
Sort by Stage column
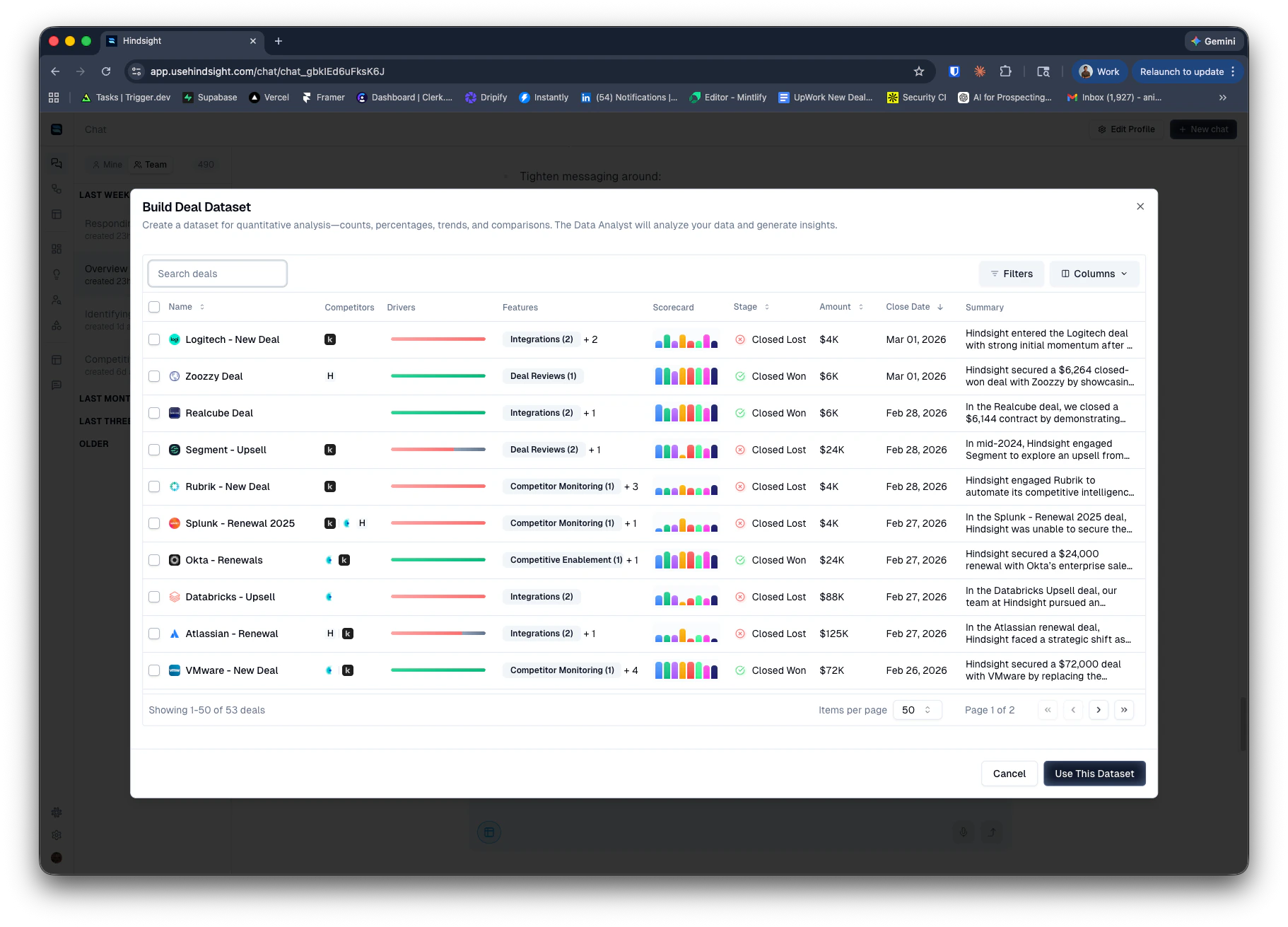pyautogui.click(x=751, y=307)
